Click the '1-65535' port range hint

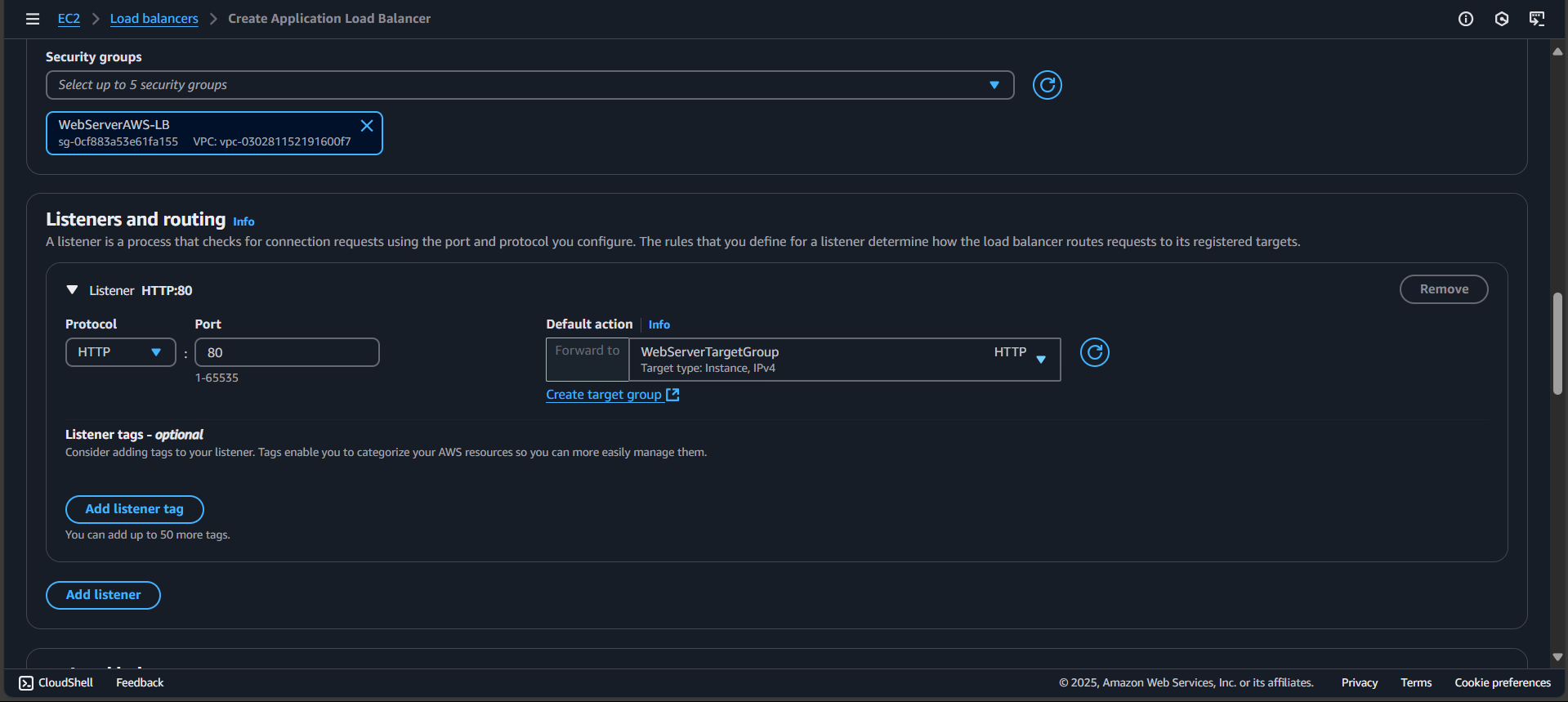point(217,378)
